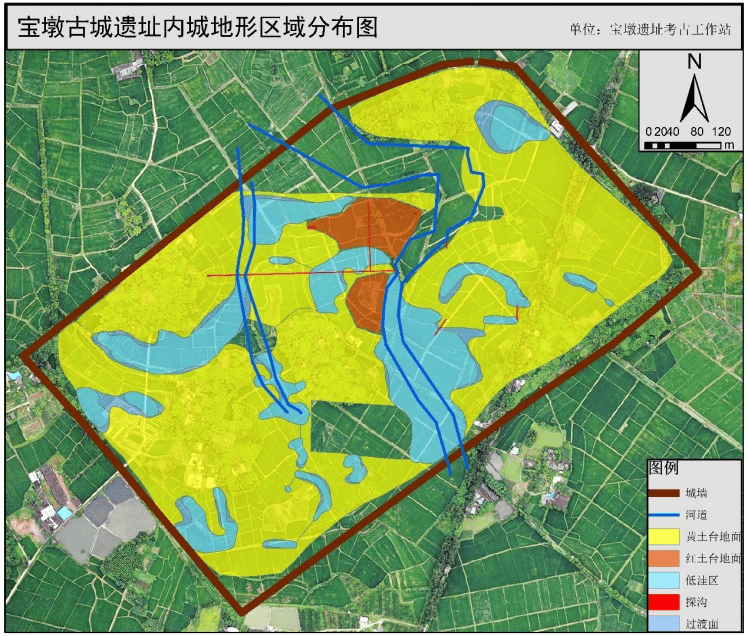Pick the red 探沟 legend swatch
Image resolution: width=748 pixels, height=636 pixels.
coord(663,604)
